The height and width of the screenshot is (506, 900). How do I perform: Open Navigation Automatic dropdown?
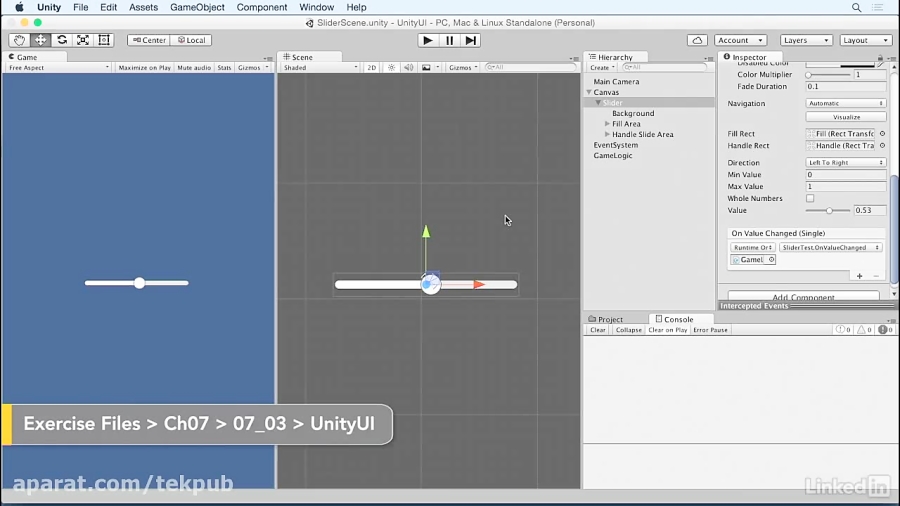846,103
